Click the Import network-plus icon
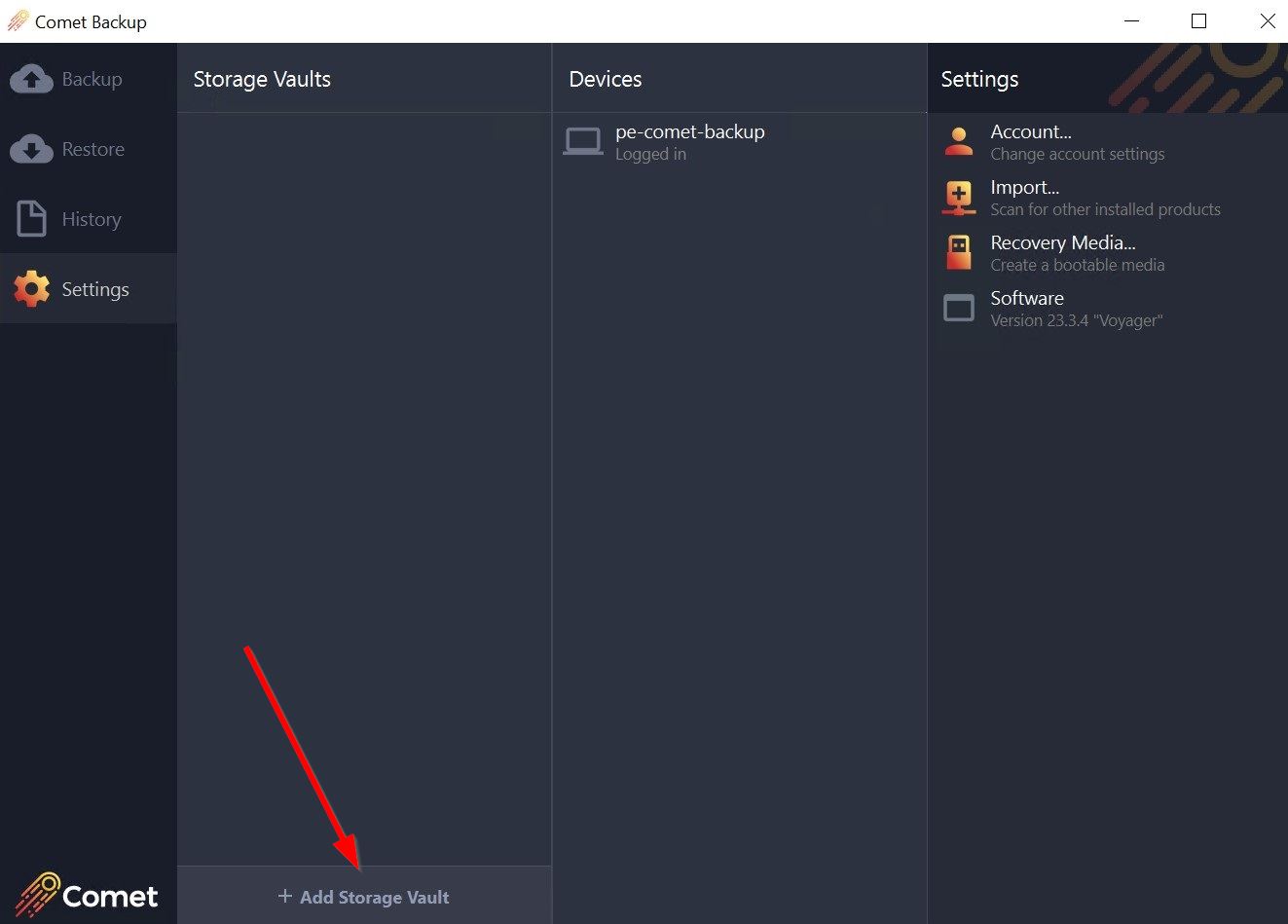The image size is (1288, 924). point(959,198)
